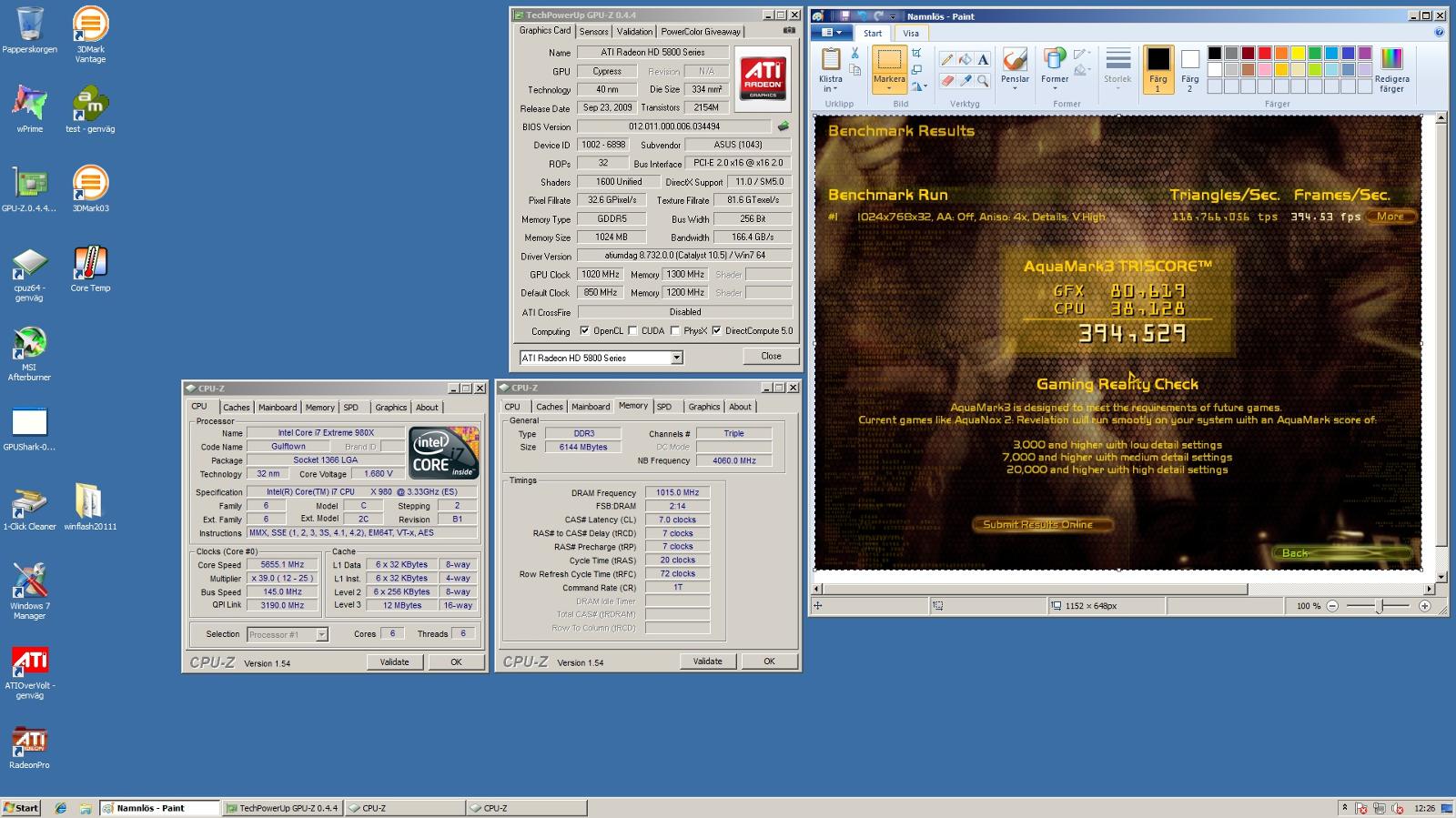
Task: Switch to the Sensors tab in GPU-Z
Action: (x=593, y=31)
